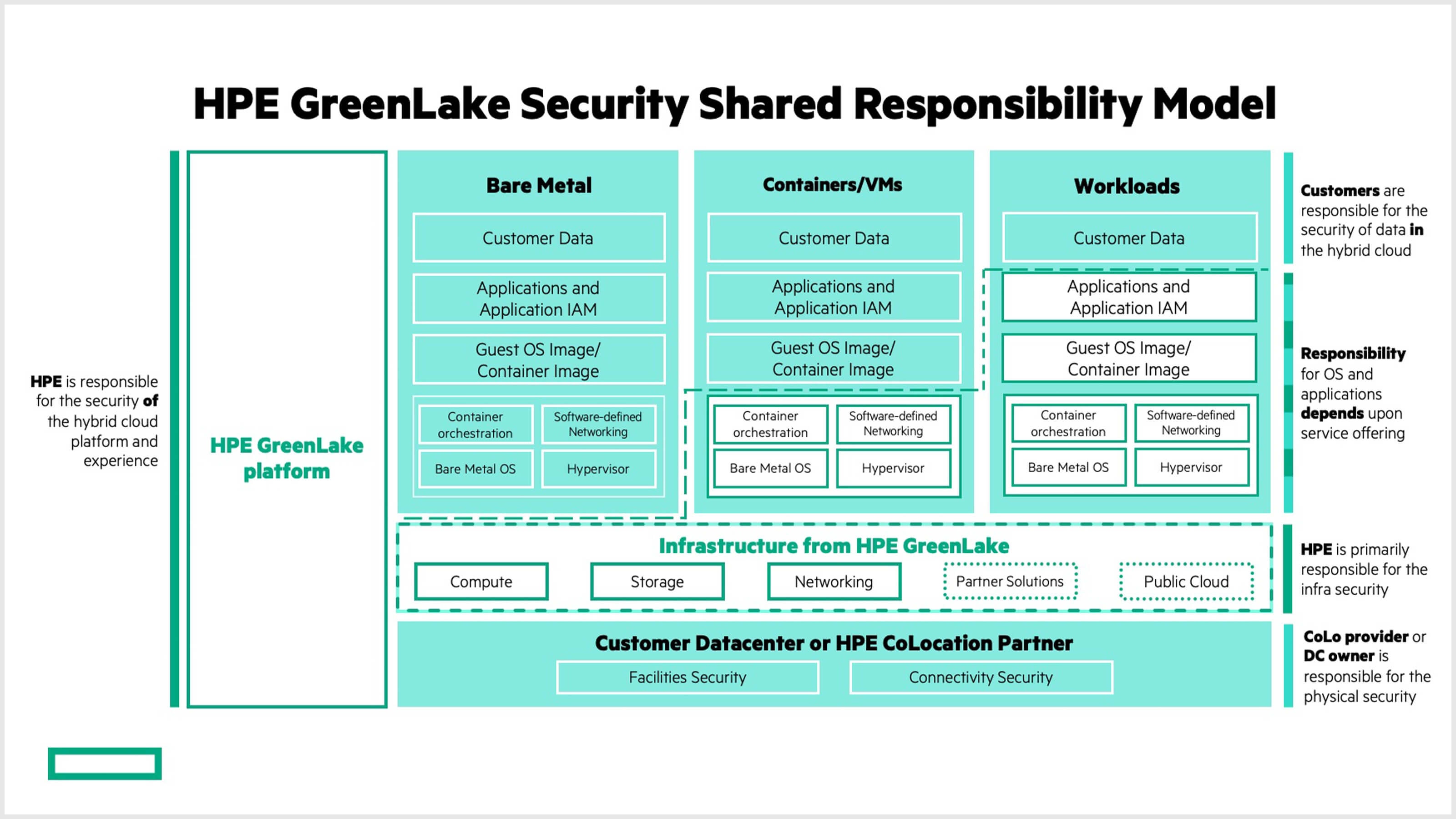Viewport: 1456px width, 819px height.
Task: Select the 'Compute' infrastructure box
Action: [481, 581]
